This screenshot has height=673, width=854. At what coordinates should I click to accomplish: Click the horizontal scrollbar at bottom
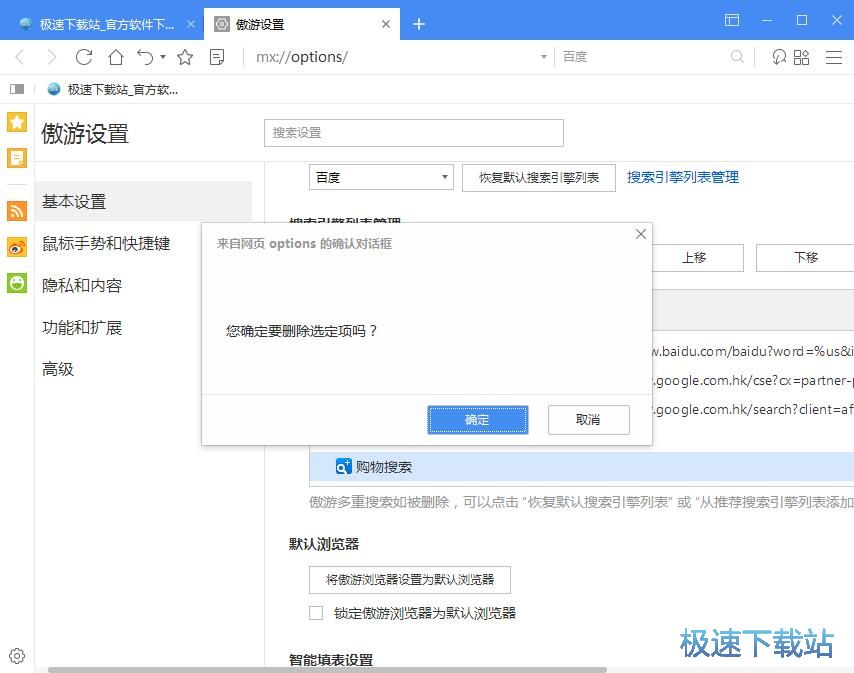(x=327, y=670)
